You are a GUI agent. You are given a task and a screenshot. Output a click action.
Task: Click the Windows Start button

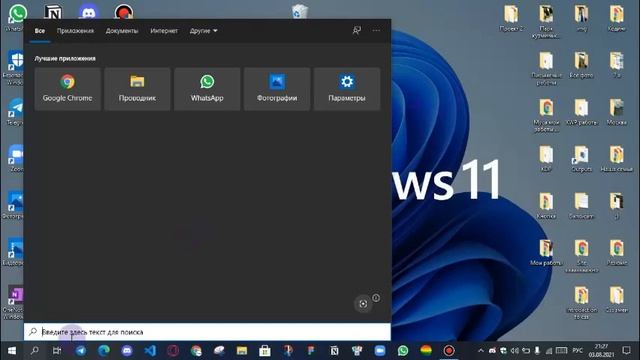[12, 351]
